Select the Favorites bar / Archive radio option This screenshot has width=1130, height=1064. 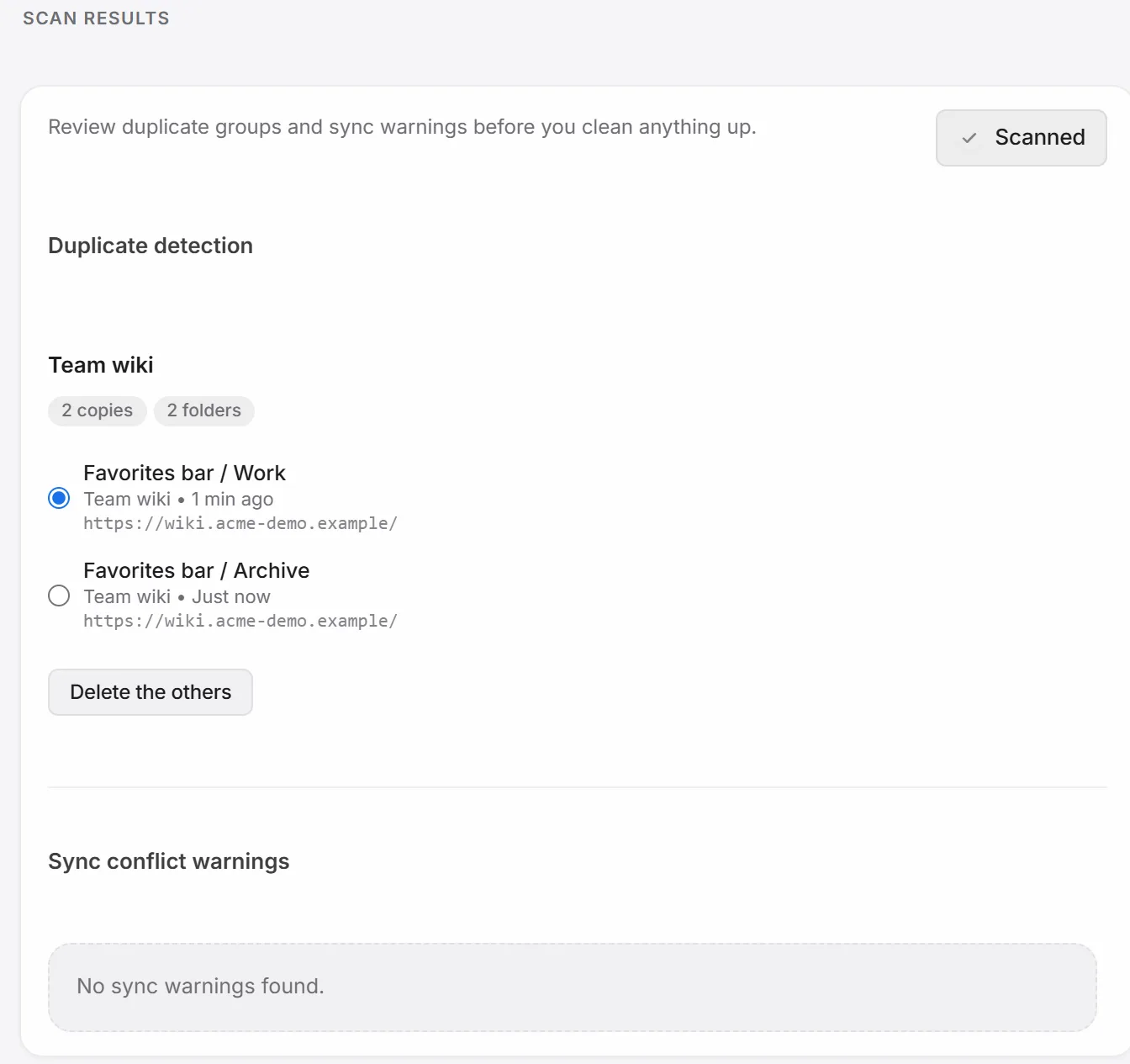coord(59,596)
